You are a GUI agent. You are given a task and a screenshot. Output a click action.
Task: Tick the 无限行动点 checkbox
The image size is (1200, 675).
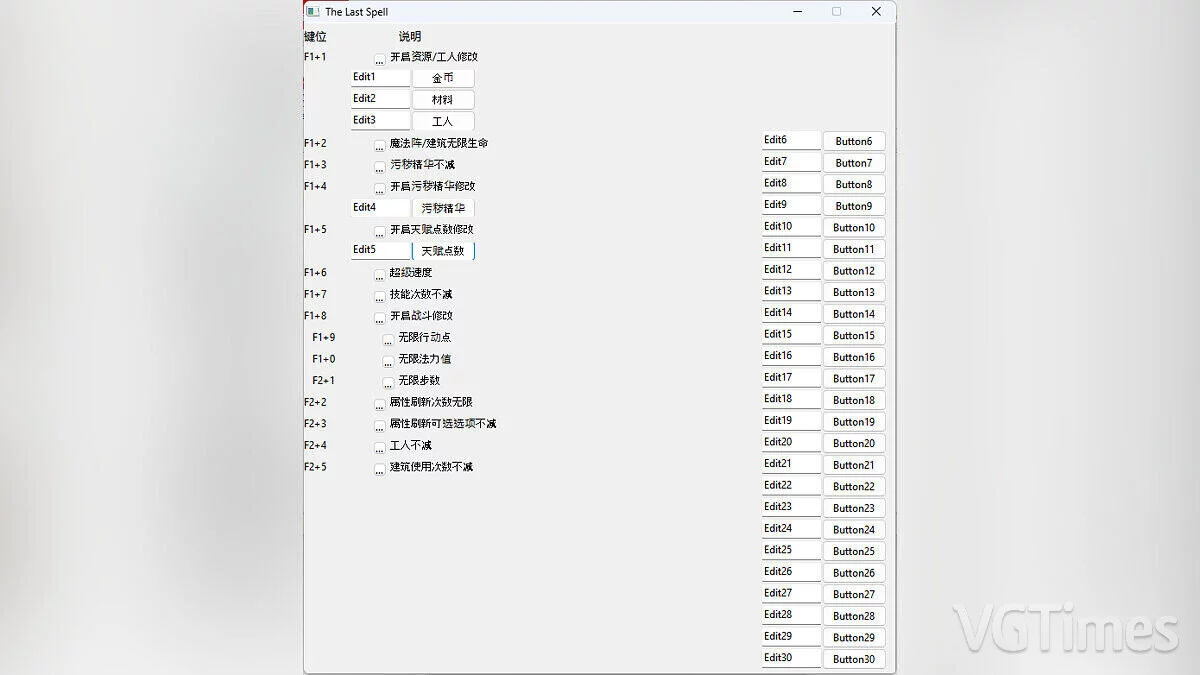[388, 339]
